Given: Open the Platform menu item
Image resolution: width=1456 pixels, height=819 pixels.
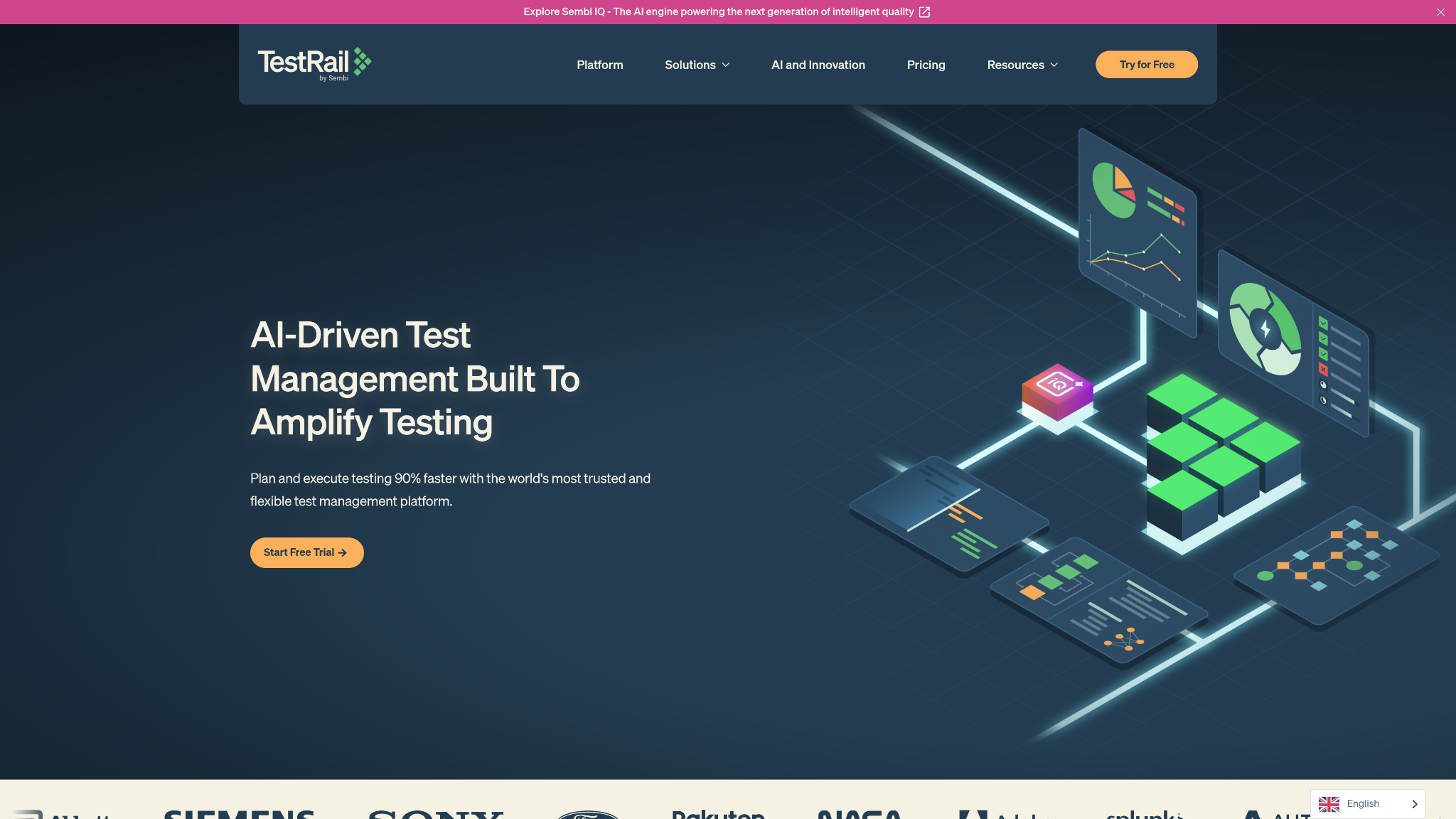Looking at the screenshot, I should (599, 65).
